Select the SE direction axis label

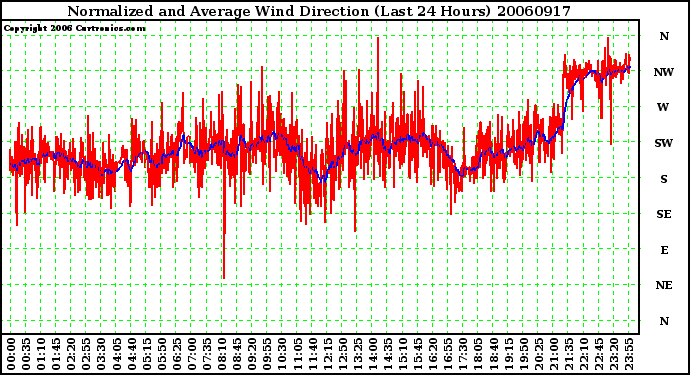click(x=664, y=214)
